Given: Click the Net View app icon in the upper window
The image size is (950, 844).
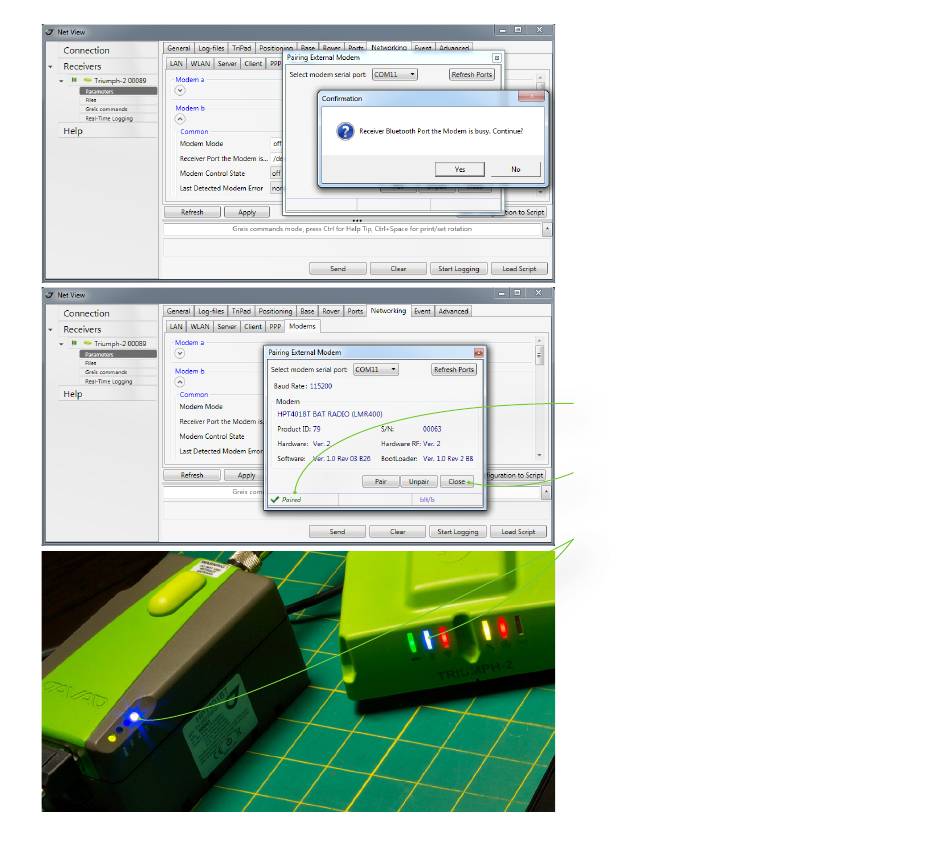Looking at the screenshot, I should click(x=50, y=32).
